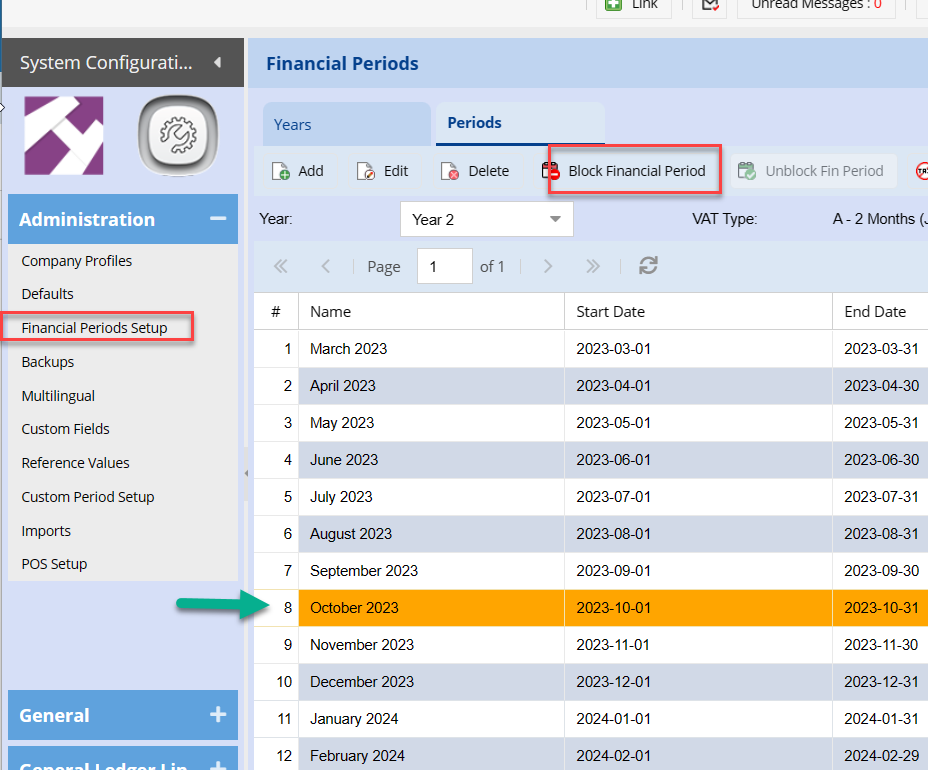The height and width of the screenshot is (770, 928).
Task: Switch to the Years tab
Action: [293, 125]
